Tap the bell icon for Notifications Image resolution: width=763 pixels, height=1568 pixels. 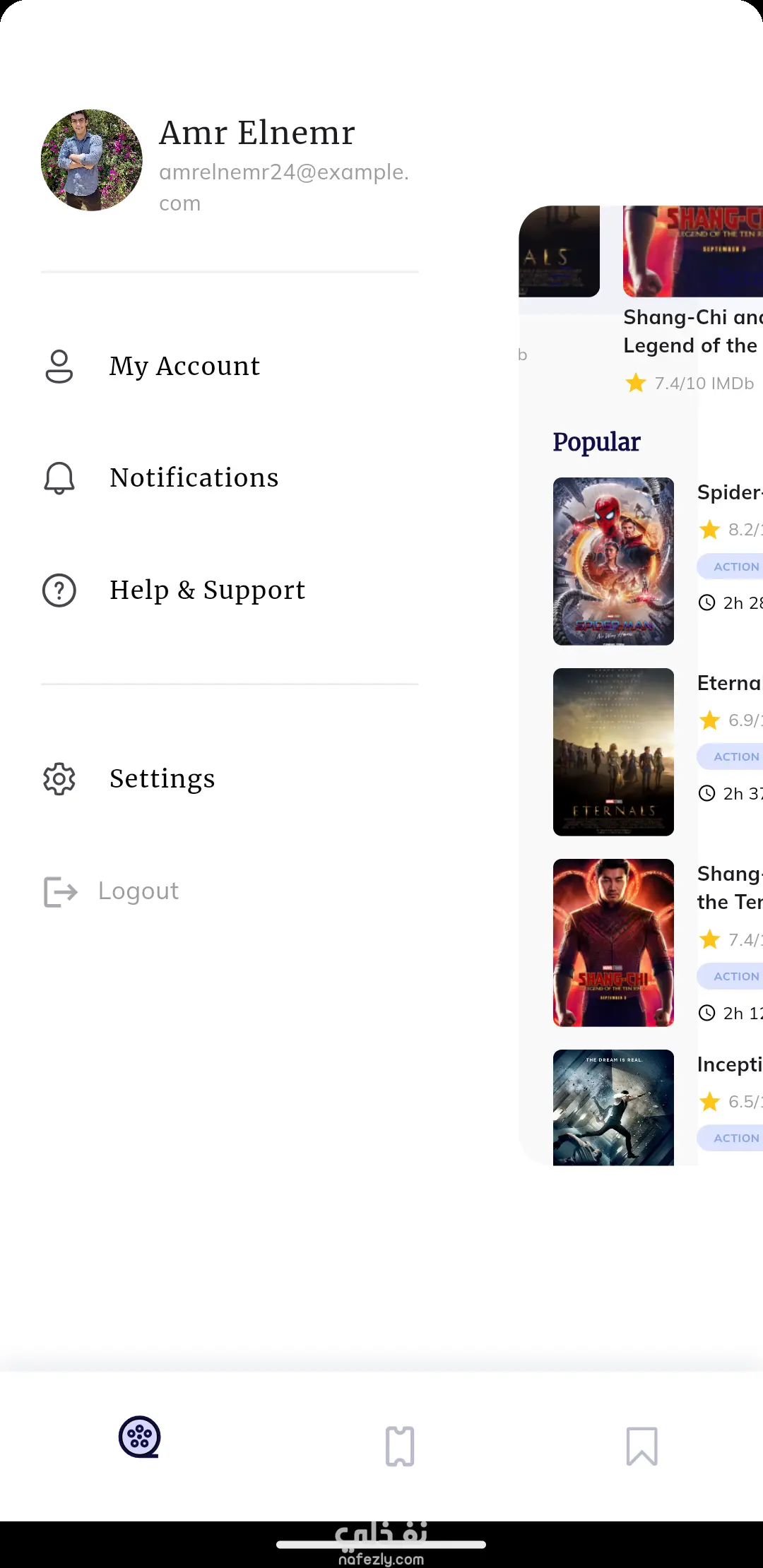click(59, 478)
